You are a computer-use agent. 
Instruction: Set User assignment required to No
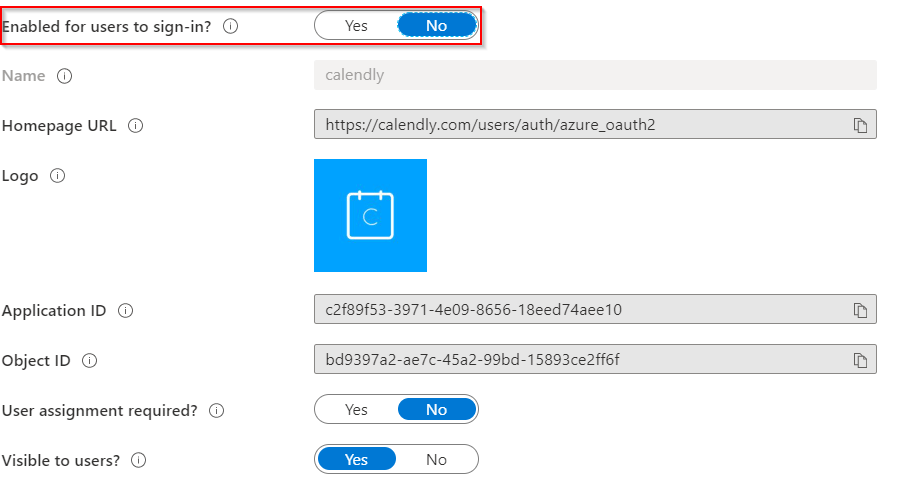pyautogui.click(x=436, y=410)
